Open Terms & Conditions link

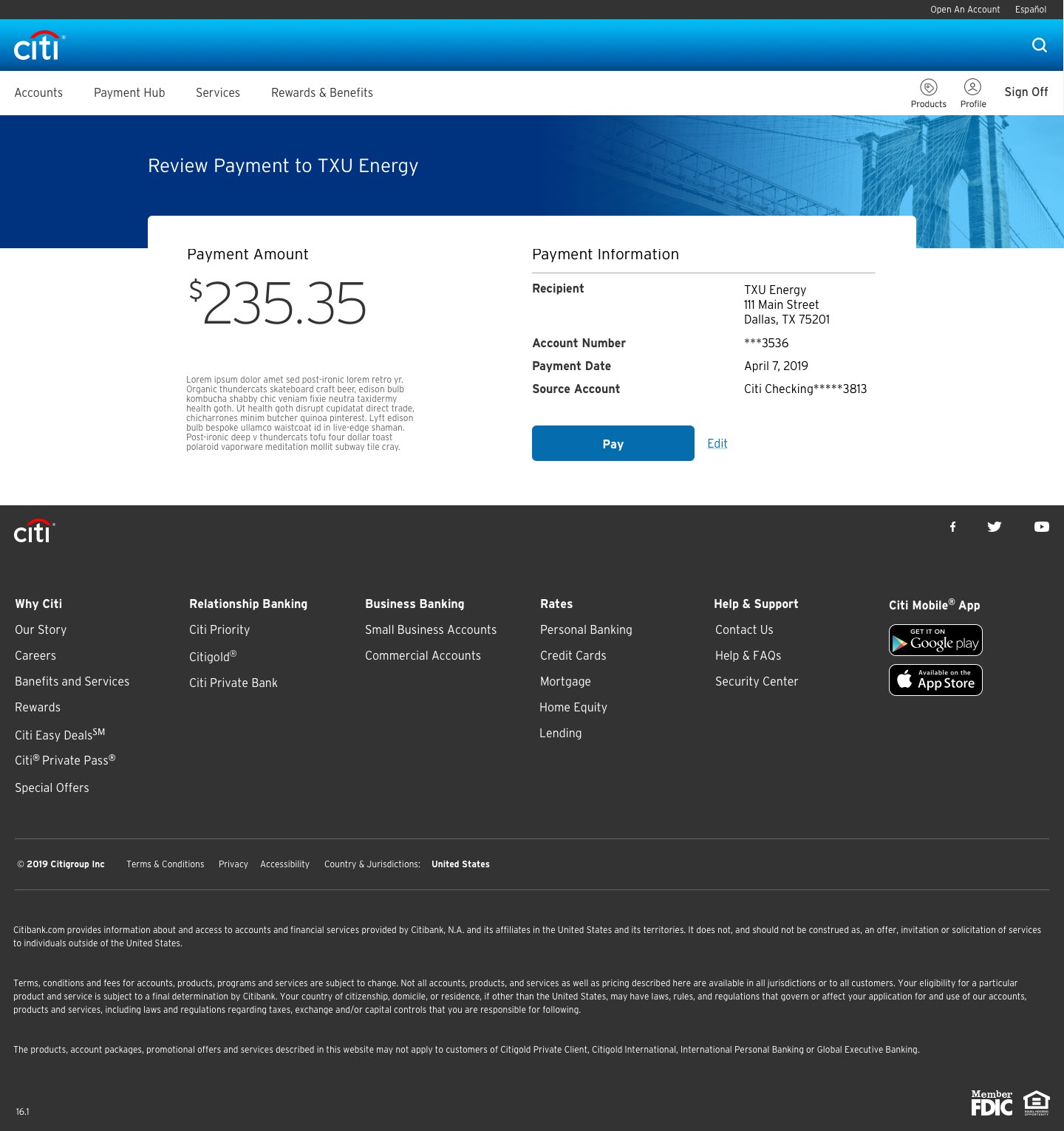[166, 864]
